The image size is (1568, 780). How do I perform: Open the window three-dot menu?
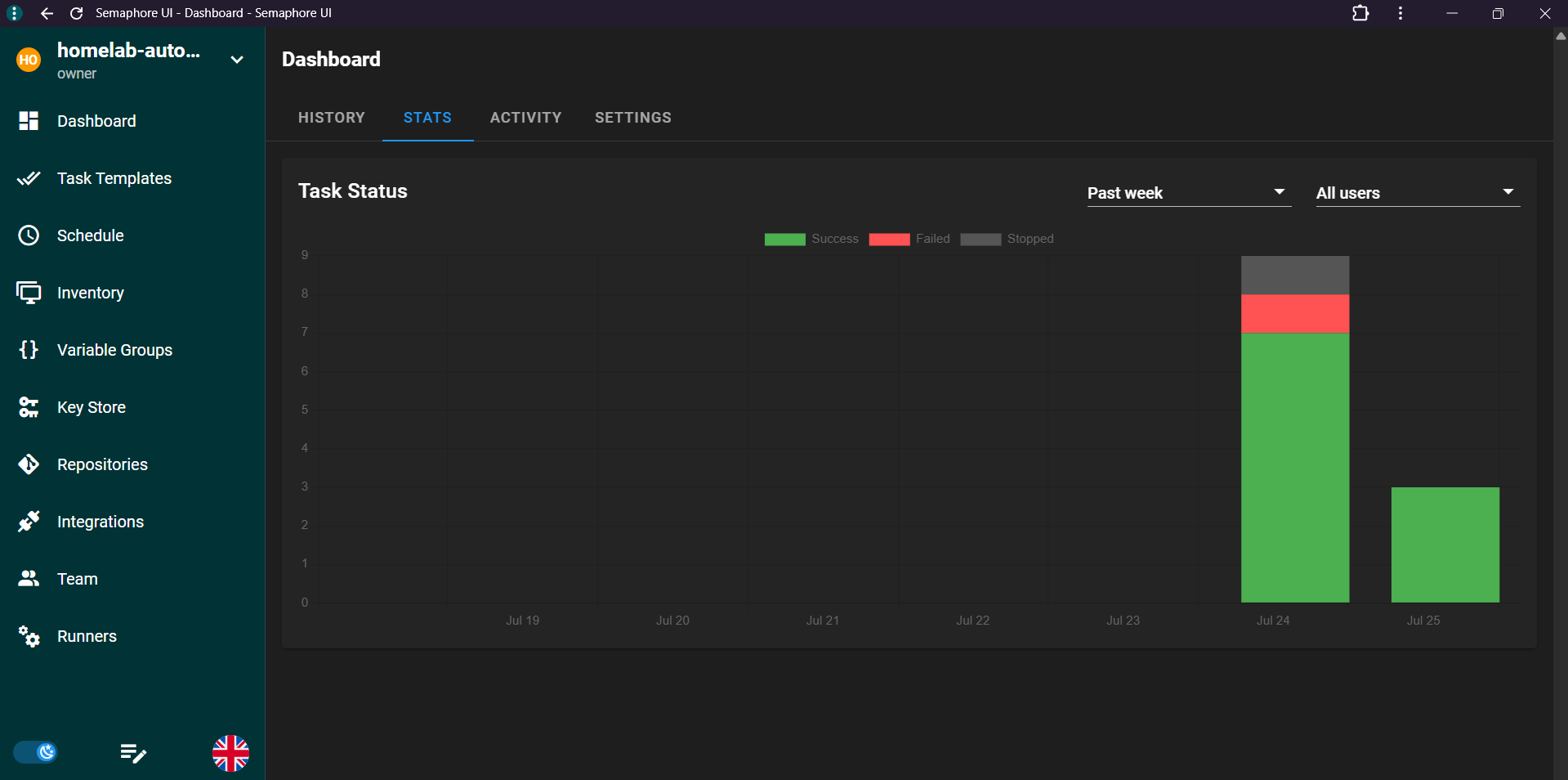coord(1400,13)
